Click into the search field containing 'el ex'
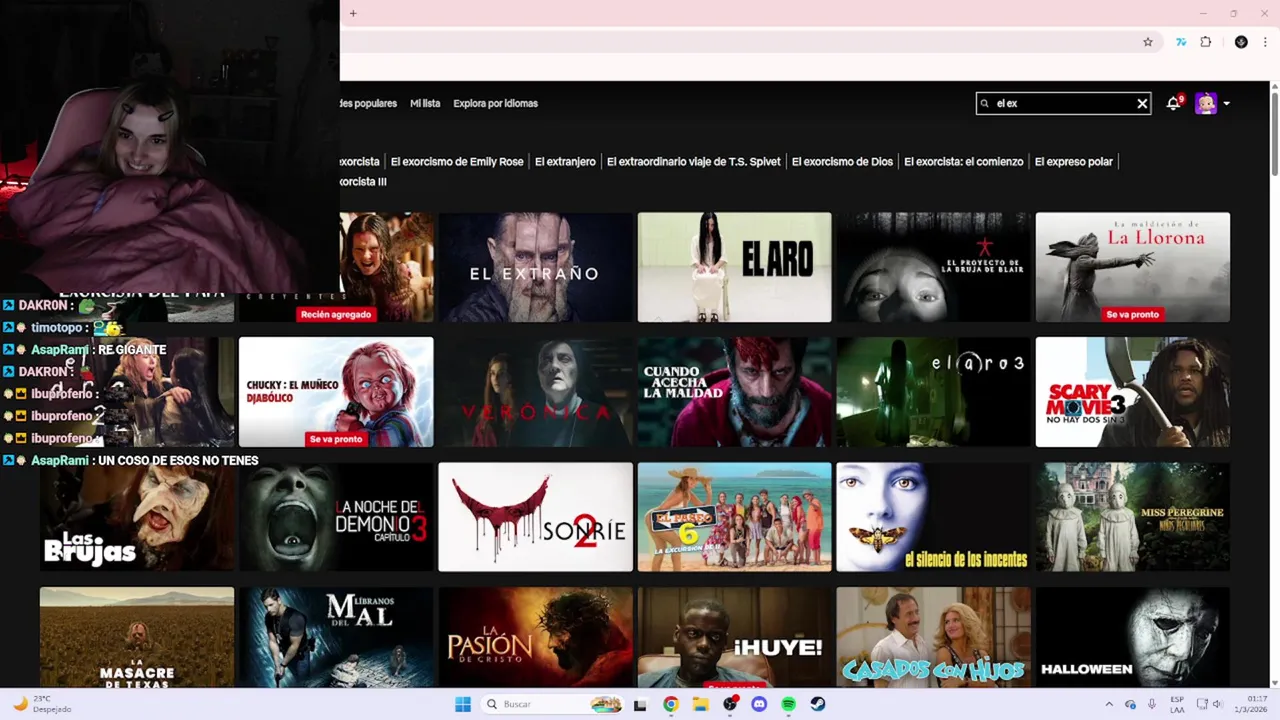1280x720 pixels. [x=1063, y=103]
